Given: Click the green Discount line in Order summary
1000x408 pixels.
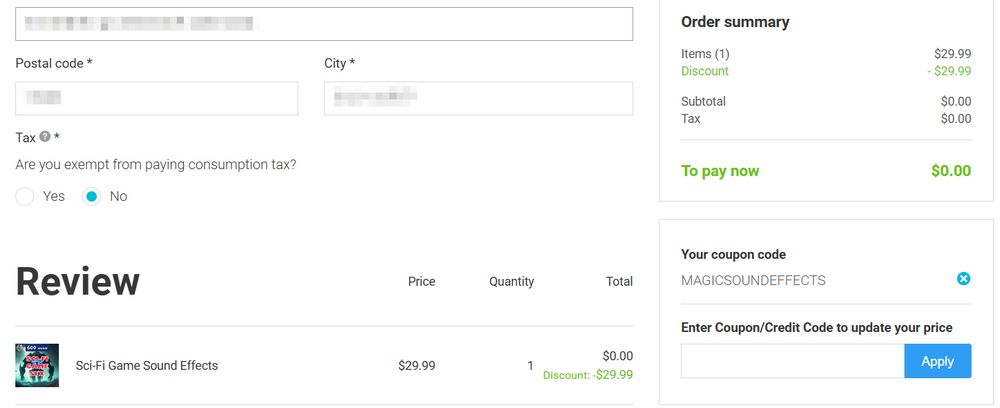Looking at the screenshot, I should tap(705, 71).
